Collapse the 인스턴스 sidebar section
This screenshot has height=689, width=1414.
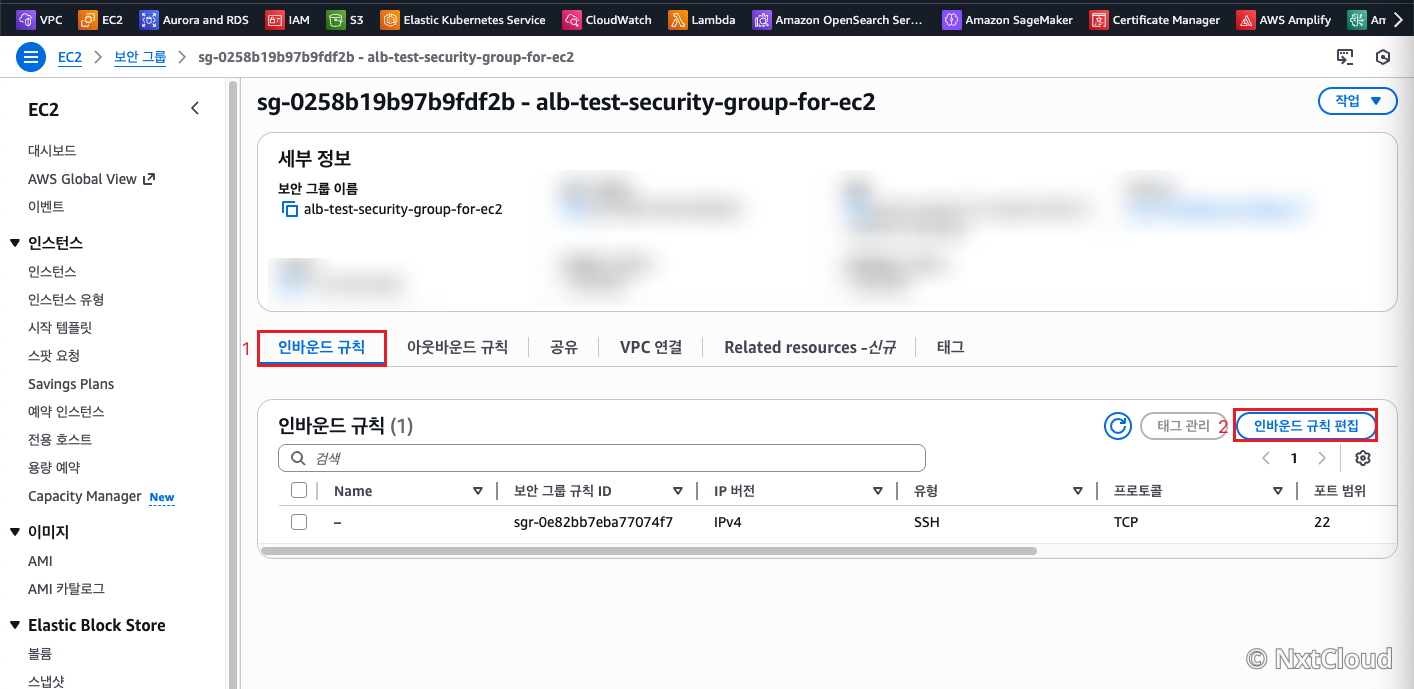pos(15,243)
